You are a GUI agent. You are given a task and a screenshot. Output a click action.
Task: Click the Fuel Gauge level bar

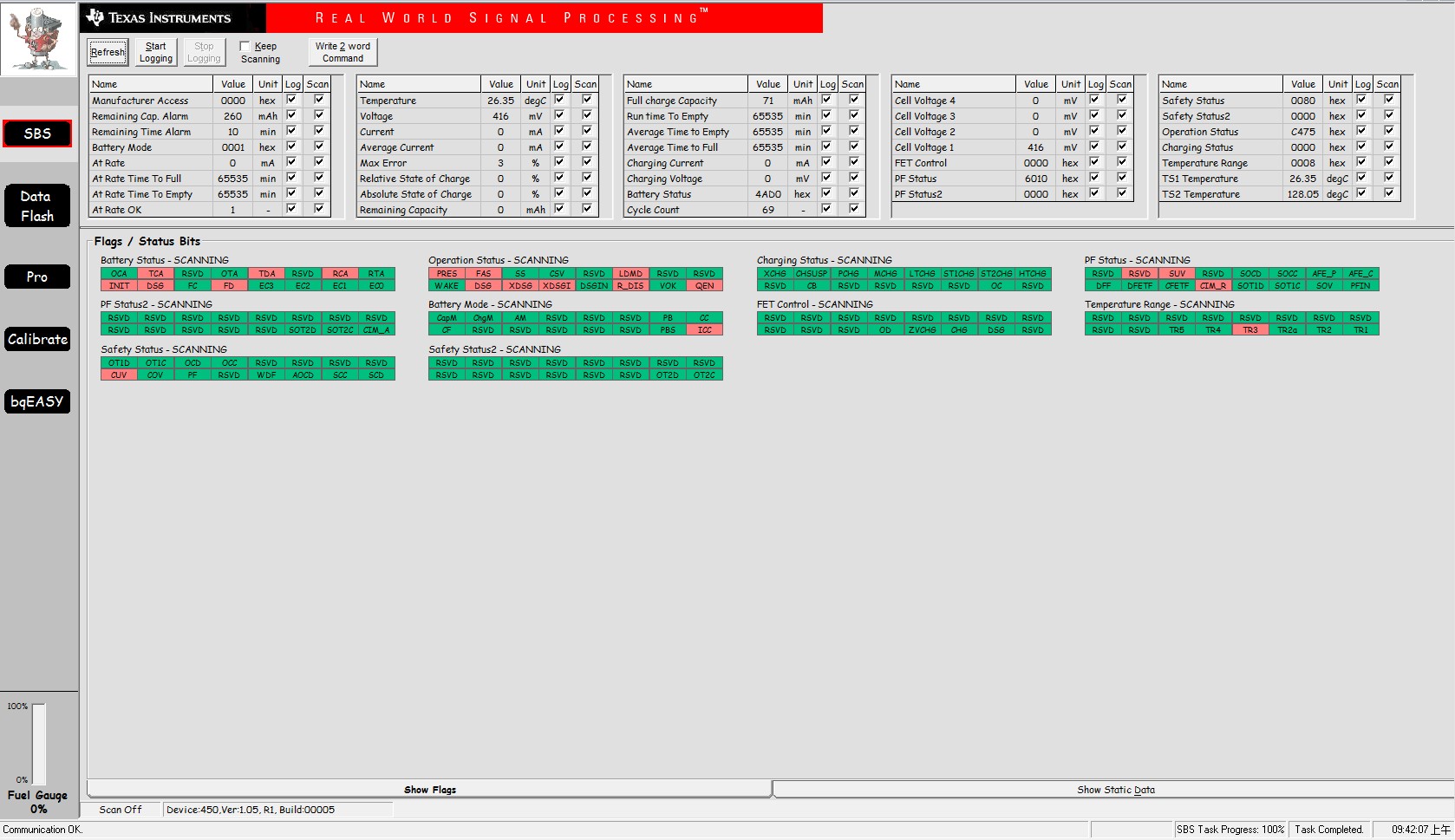[39, 744]
